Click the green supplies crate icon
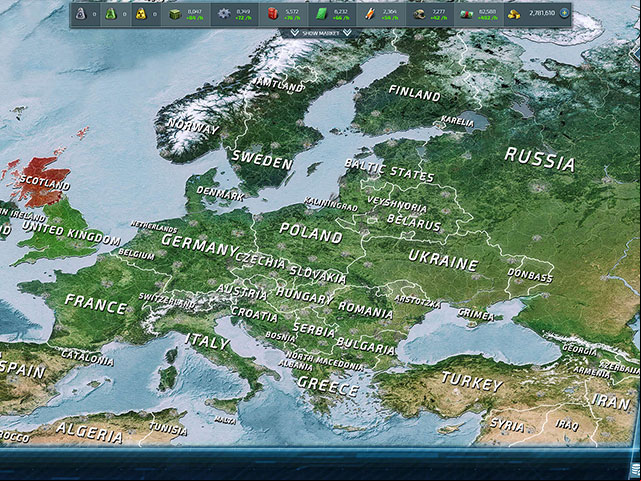641x481 pixels. (175, 14)
